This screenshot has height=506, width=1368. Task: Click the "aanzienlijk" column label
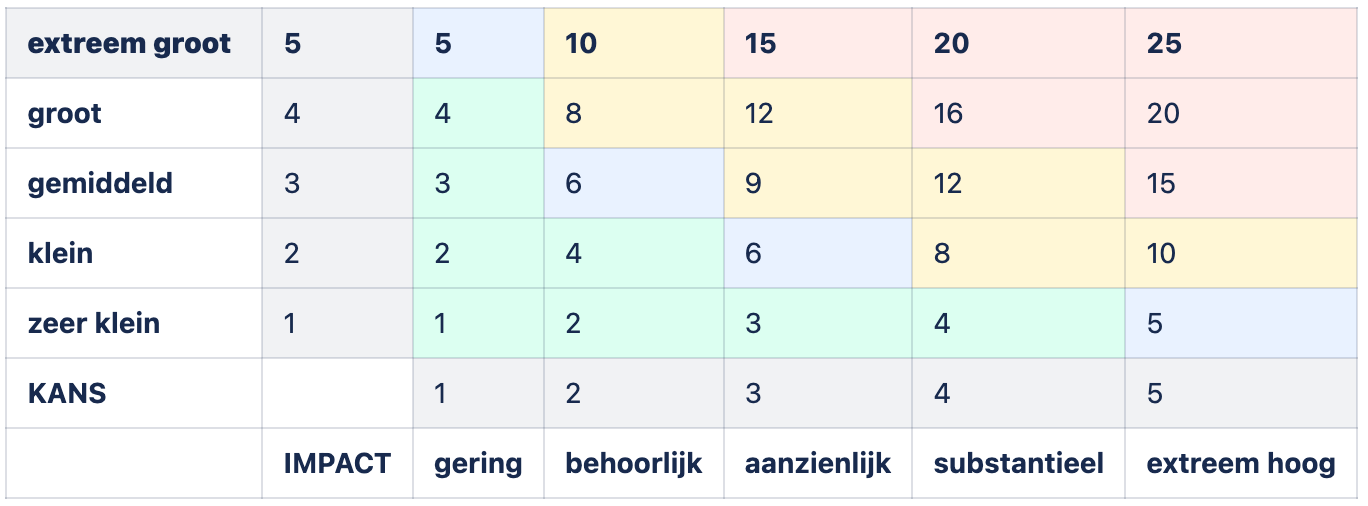click(x=817, y=464)
